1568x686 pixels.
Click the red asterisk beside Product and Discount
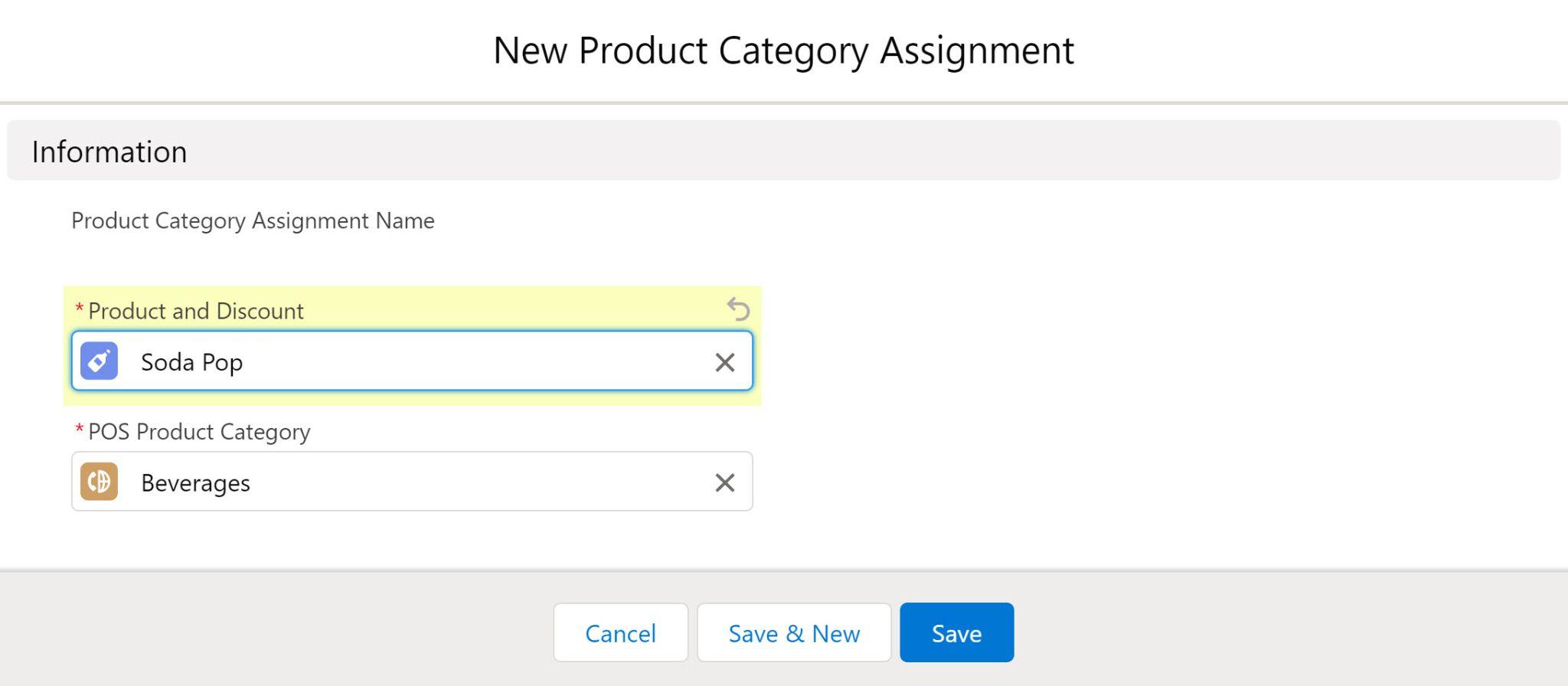pyautogui.click(x=79, y=310)
